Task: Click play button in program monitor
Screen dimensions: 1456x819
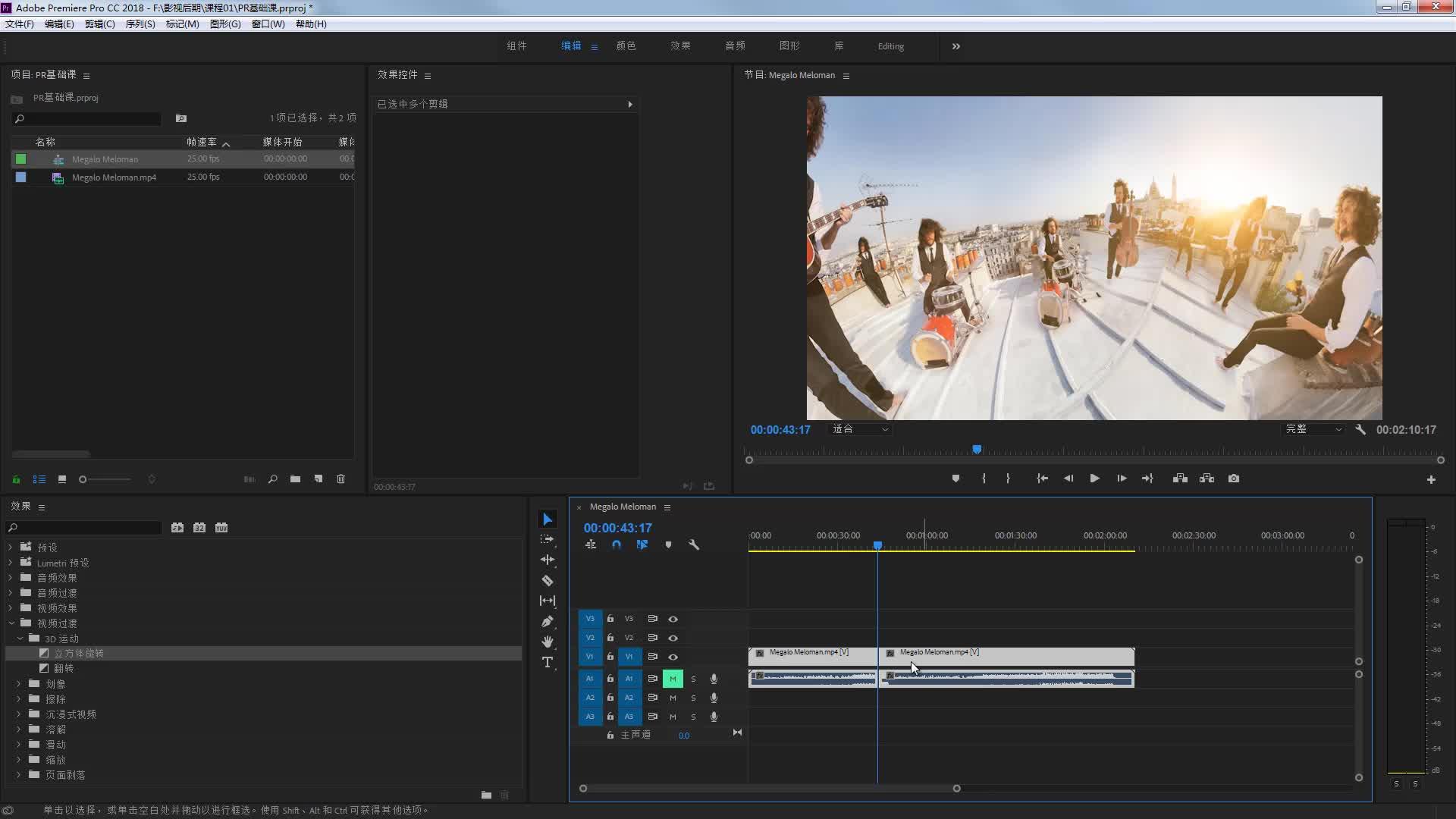Action: [1094, 478]
